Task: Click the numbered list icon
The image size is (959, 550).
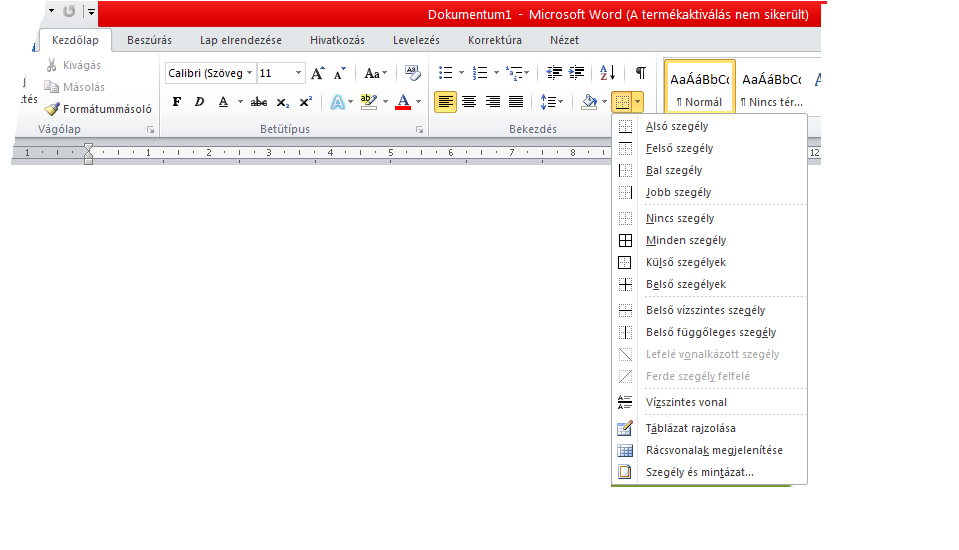Action: tap(480, 73)
